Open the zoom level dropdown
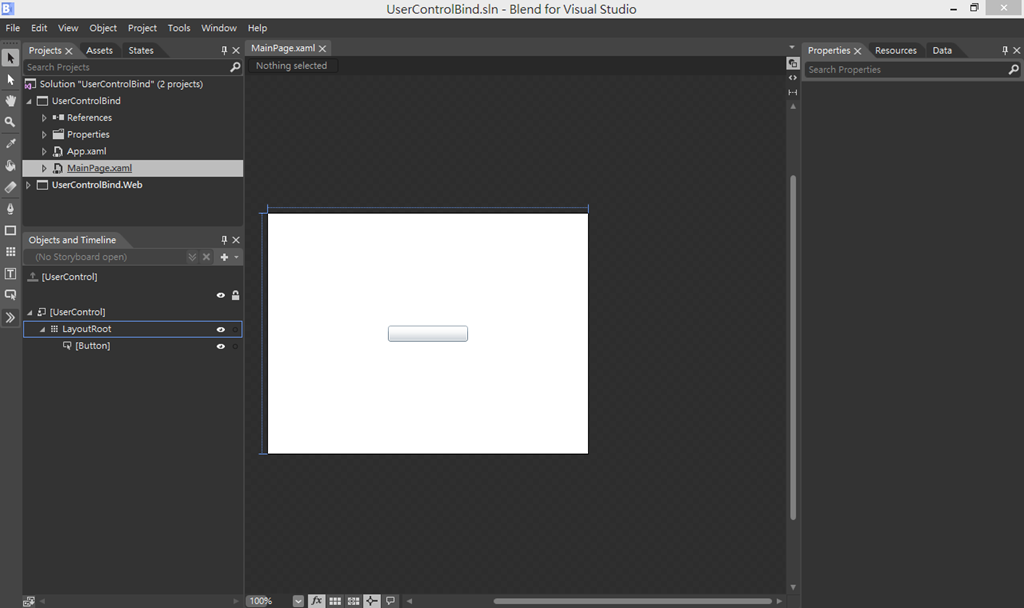Image resolution: width=1024 pixels, height=608 pixels. click(x=298, y=601)
